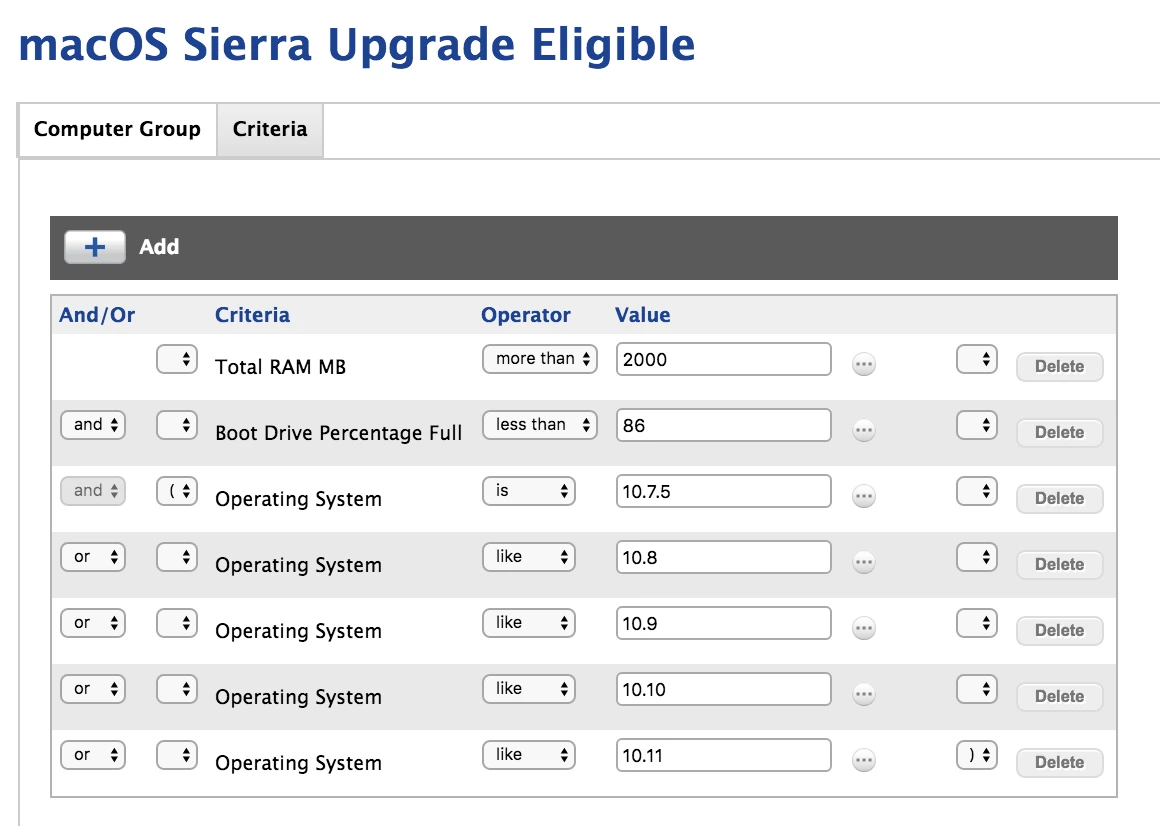Switch to the Computer Group tab
This screenshot has height=826, width=1160.
point(117,129)
